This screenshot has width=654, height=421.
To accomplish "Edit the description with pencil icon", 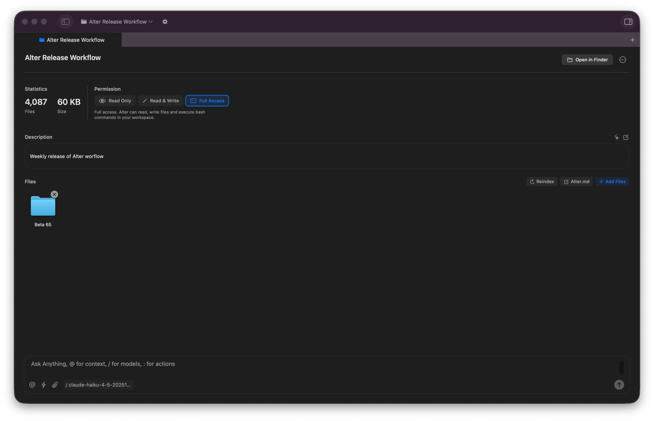I will [x=626, y=137].
